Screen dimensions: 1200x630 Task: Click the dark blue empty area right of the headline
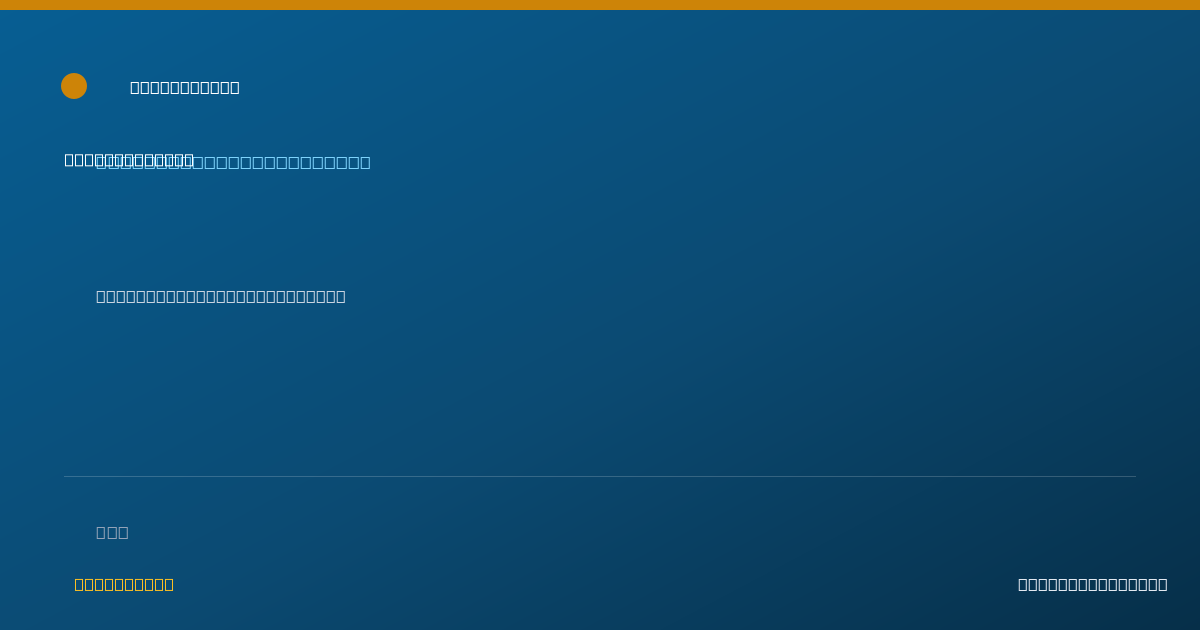click(760, 162)
